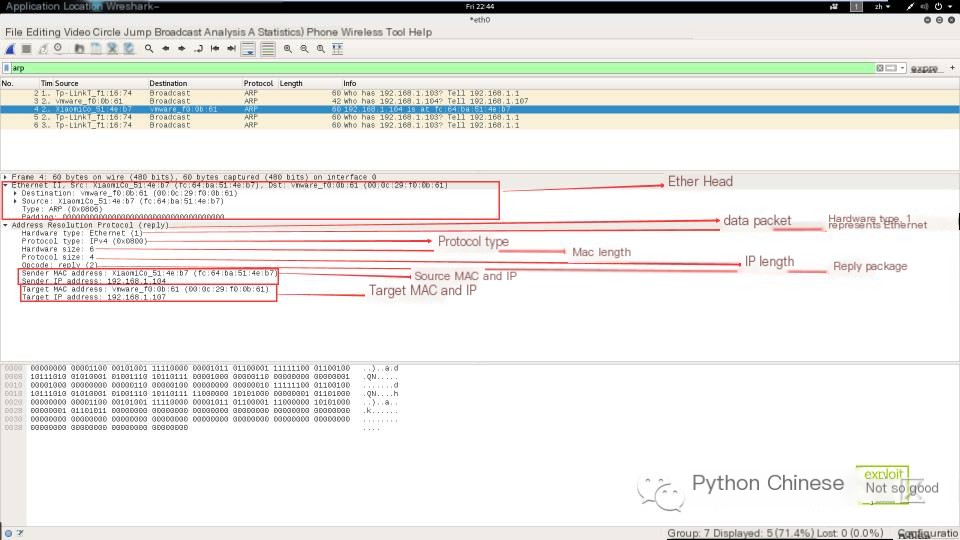The image size is (960, 540).
Task: Open Find Packet magnifier tool
Action: click(x=149, y=49)
